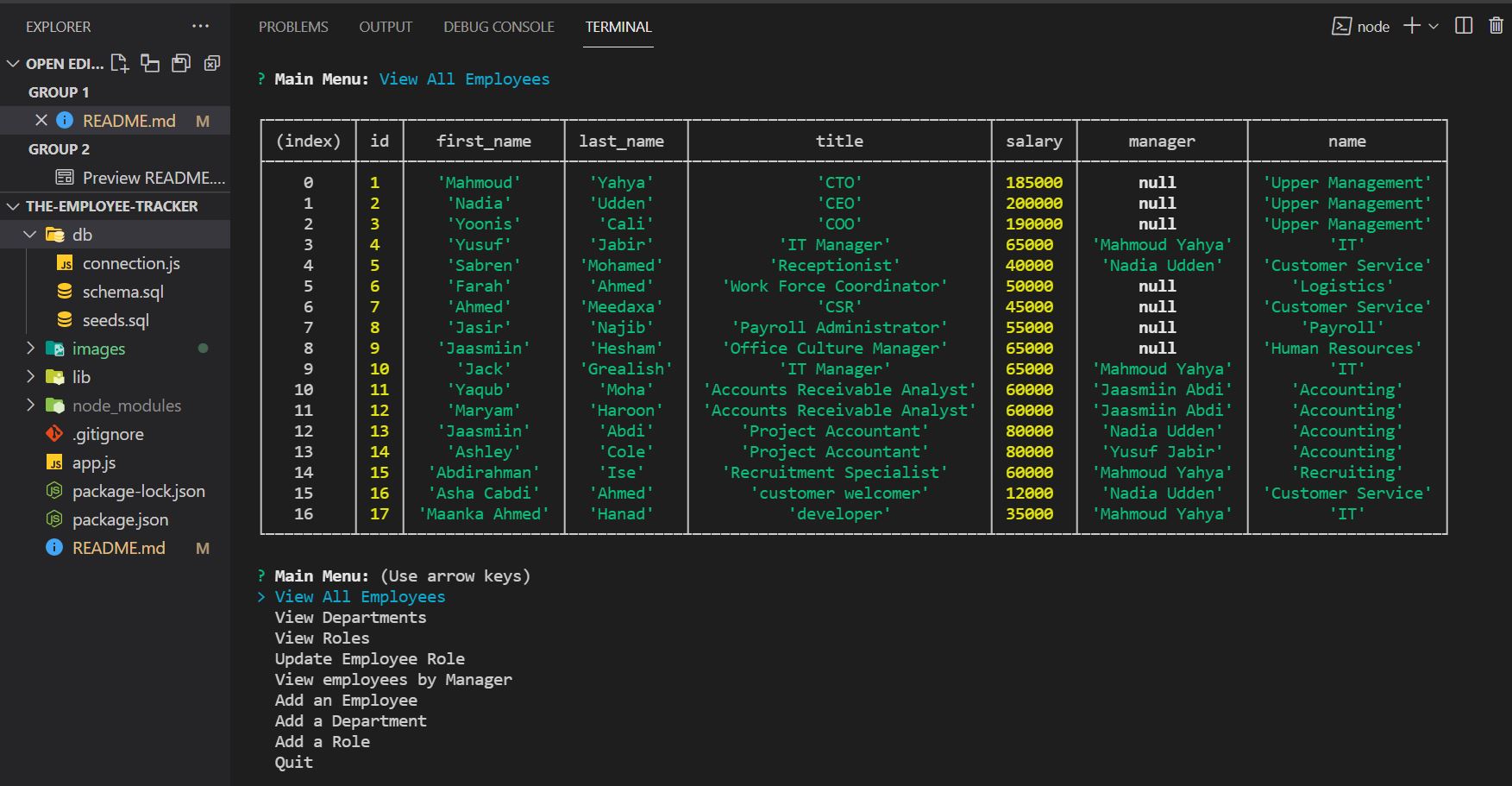Click 'View Roles' in terminal menu
Screen dimensions: 1512x786
pyautogui.click(x=322, y=638)
